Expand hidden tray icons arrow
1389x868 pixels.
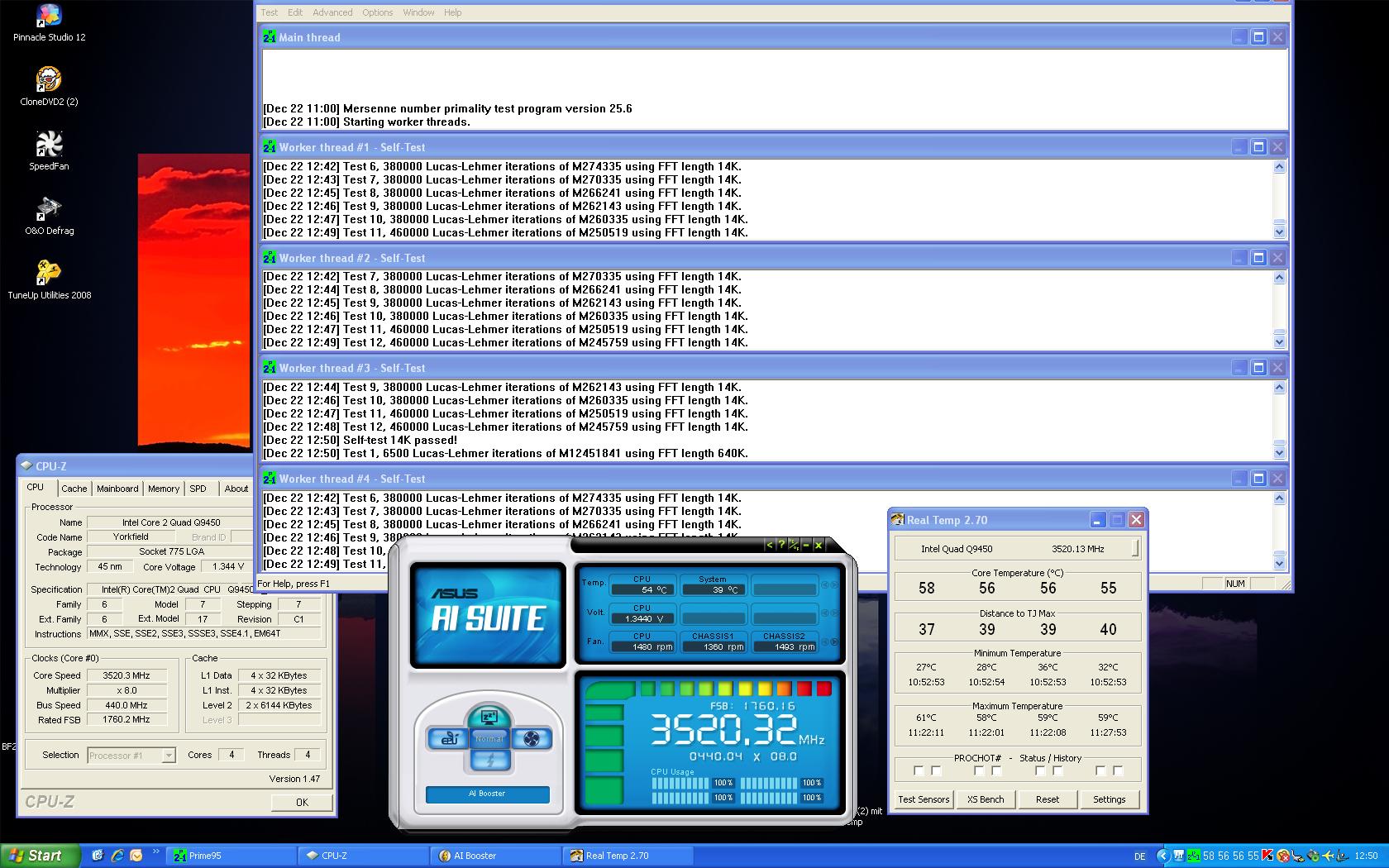coord(1163,856)
